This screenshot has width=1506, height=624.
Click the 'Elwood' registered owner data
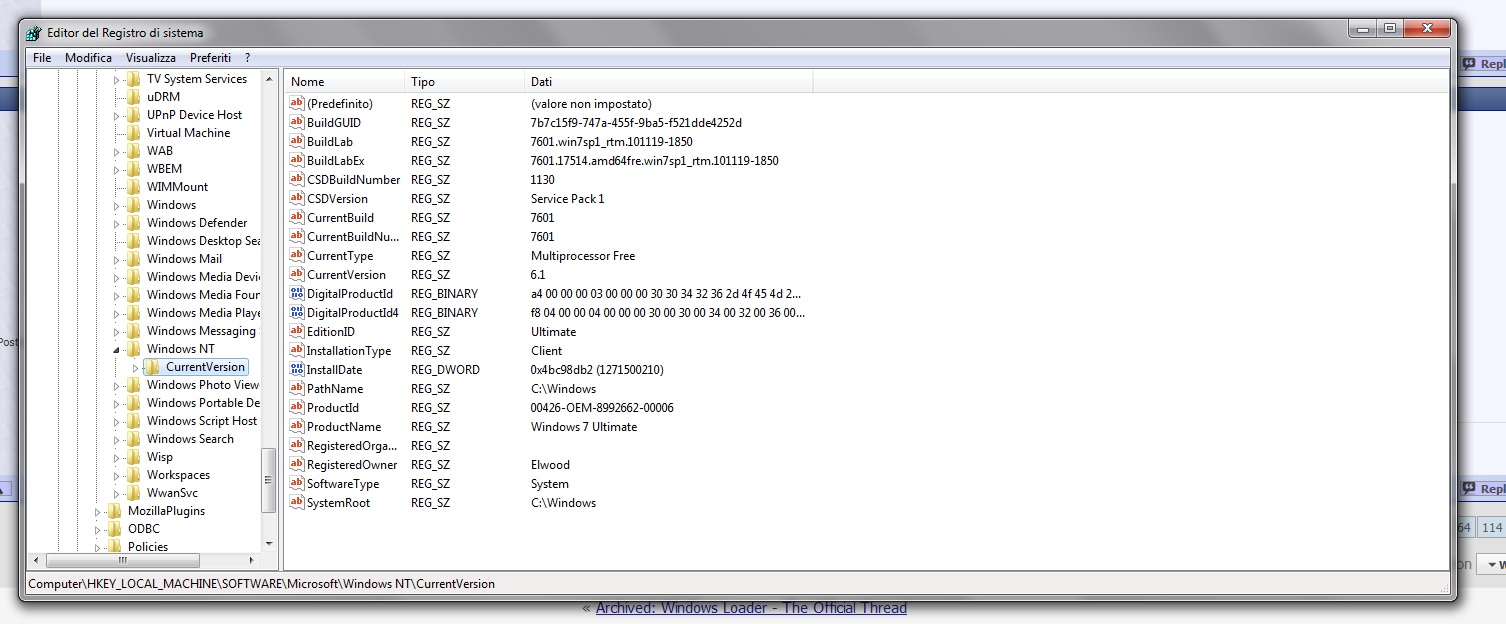coord(550,464)
